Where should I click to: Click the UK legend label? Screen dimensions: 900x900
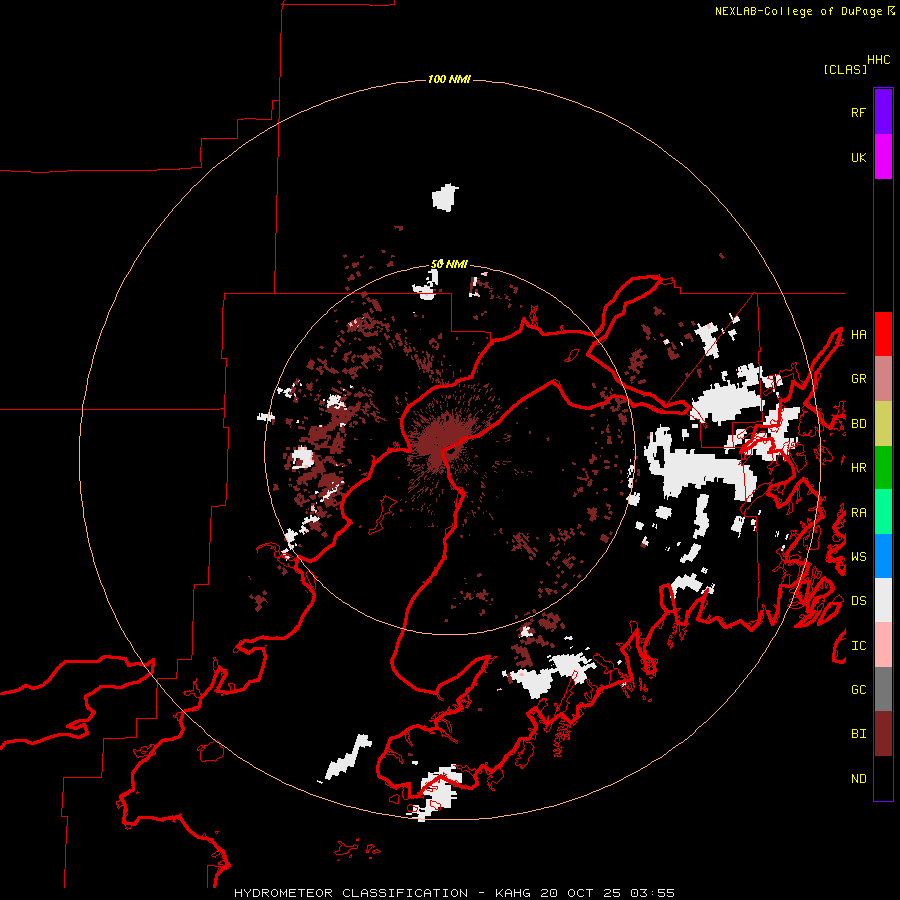pos(859,157)
